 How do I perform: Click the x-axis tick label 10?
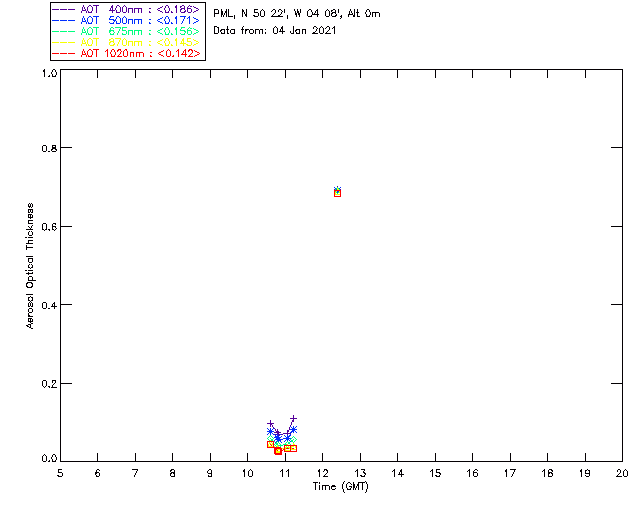pyautogui.click(x=247, y=473)
